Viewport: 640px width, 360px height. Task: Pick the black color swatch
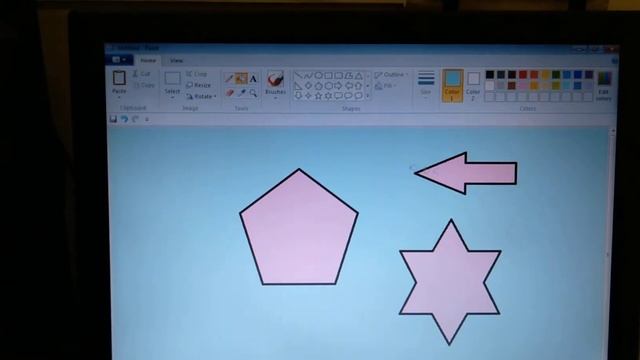point(490,74)
